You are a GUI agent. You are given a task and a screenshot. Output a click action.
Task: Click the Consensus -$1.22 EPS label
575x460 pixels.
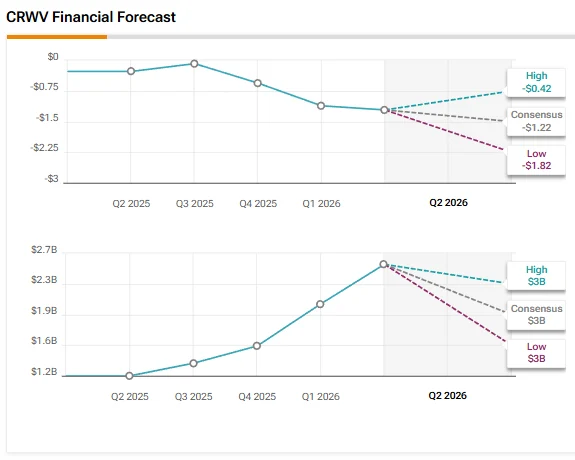coord(536,121)
